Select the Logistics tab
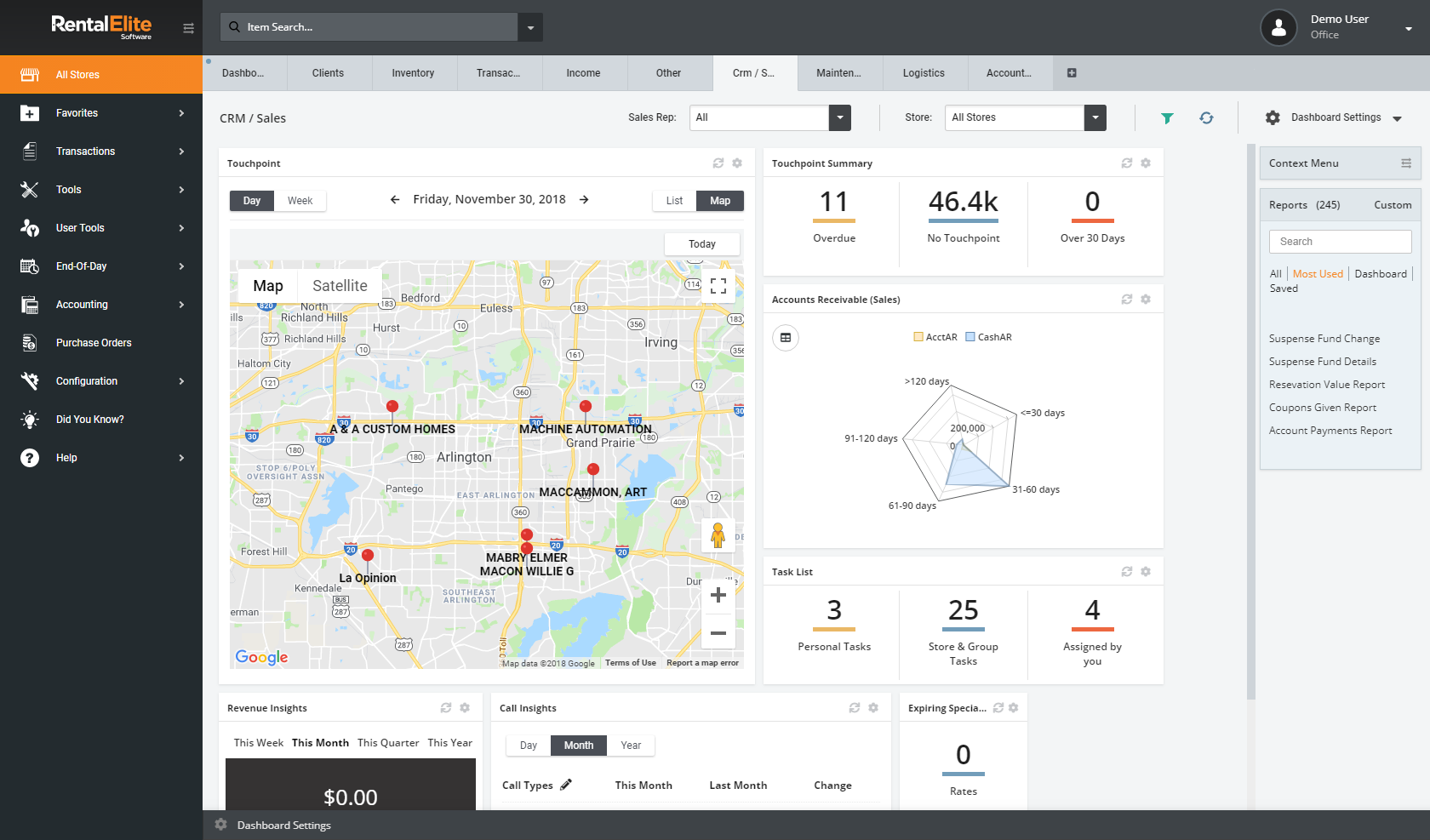The image size is (1430, 840). tap(924, 73)
